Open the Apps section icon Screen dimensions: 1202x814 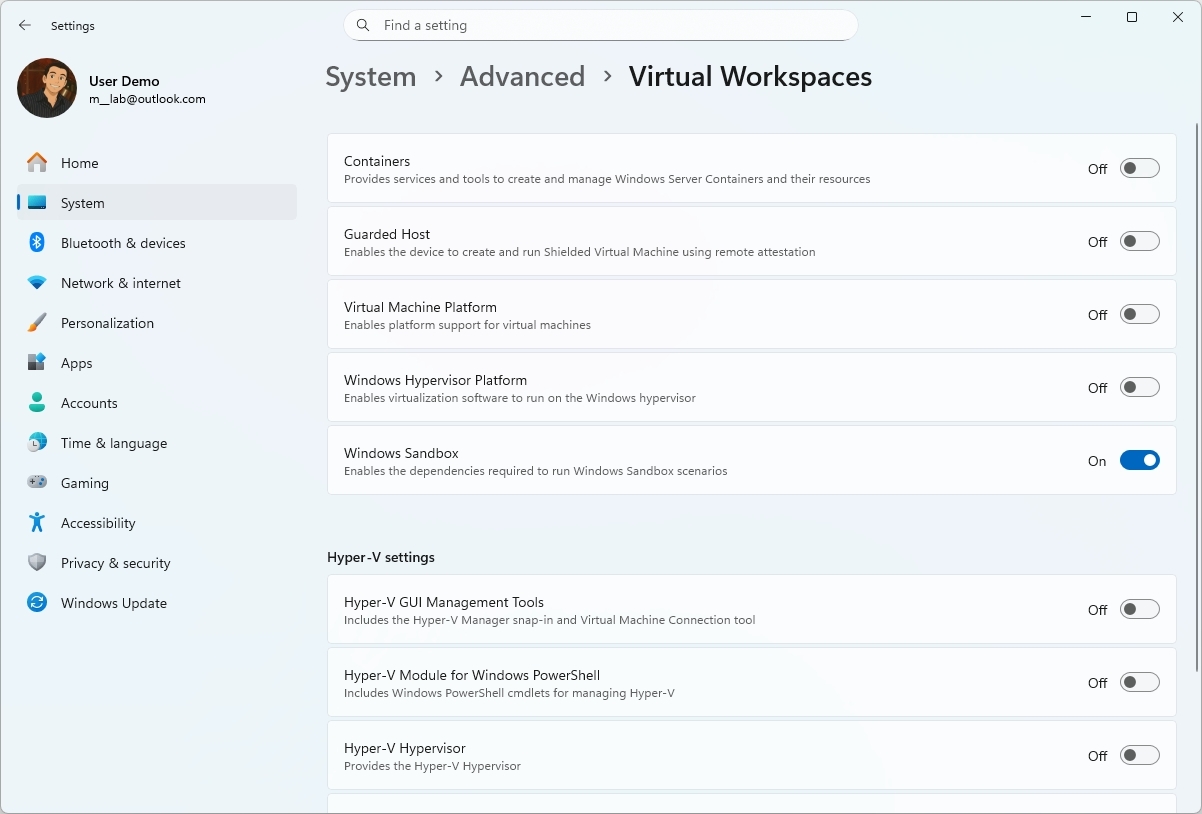point(37,363)
